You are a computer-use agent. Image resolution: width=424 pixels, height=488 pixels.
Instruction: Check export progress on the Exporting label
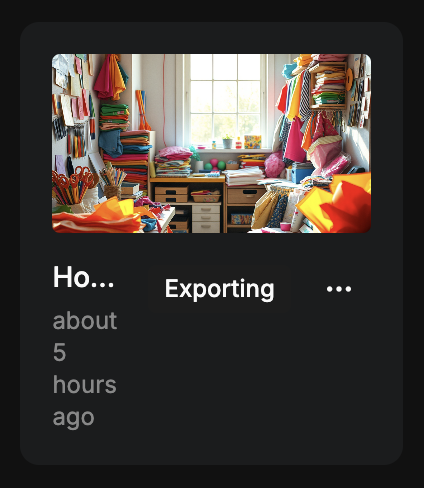[x=219, y=289]
